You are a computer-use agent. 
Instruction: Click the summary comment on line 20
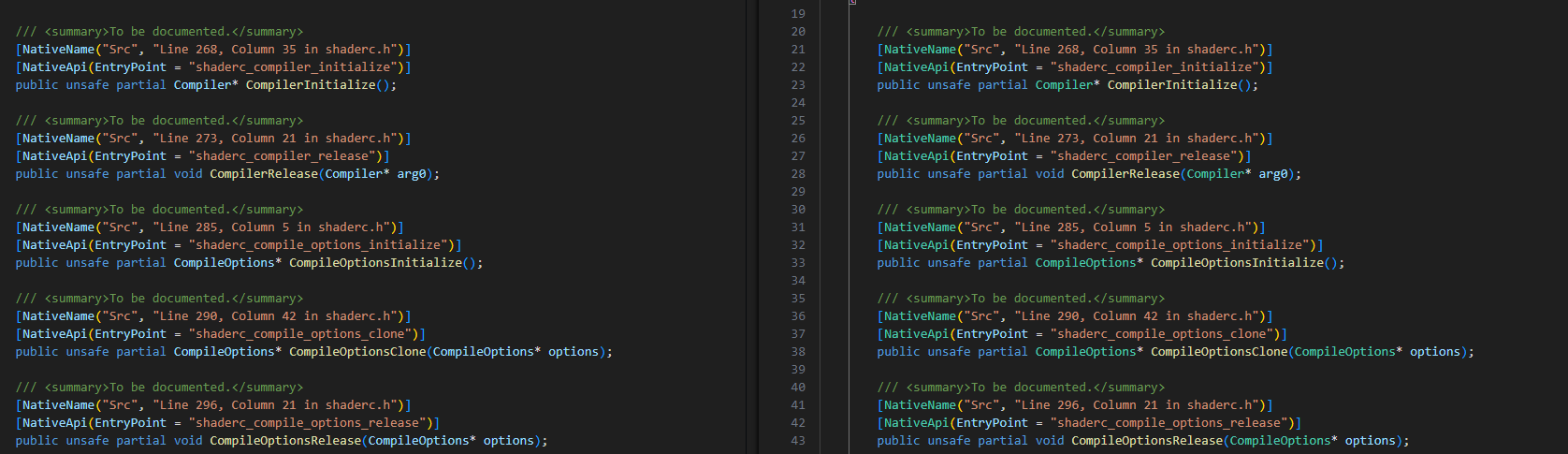1021,32
